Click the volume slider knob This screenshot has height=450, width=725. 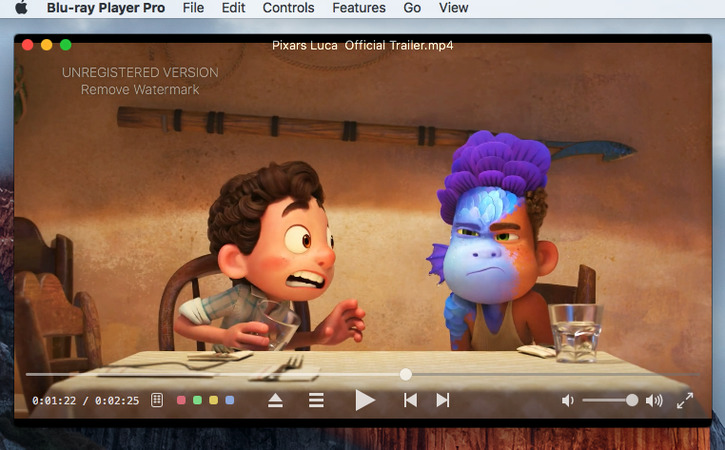(x=632, y=400)
